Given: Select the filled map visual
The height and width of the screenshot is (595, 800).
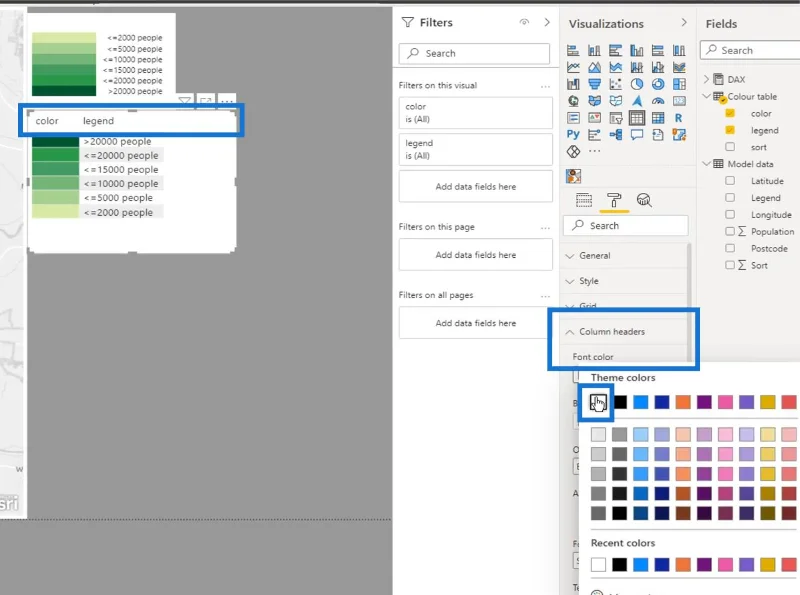Looking at the screenshot, I should (x=594, y=101).
